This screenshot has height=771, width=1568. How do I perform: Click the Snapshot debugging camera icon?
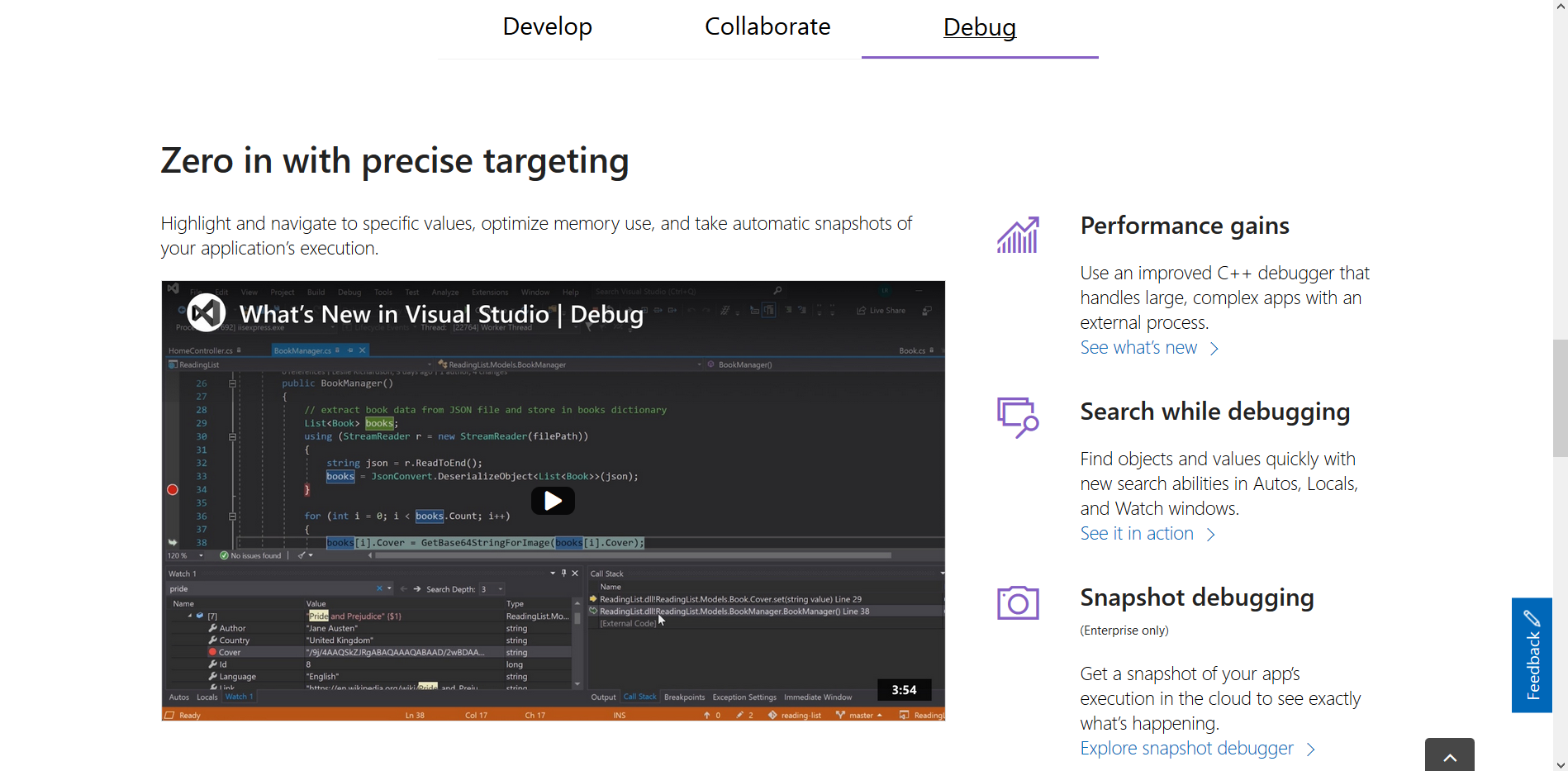(x=1018, y=602)
